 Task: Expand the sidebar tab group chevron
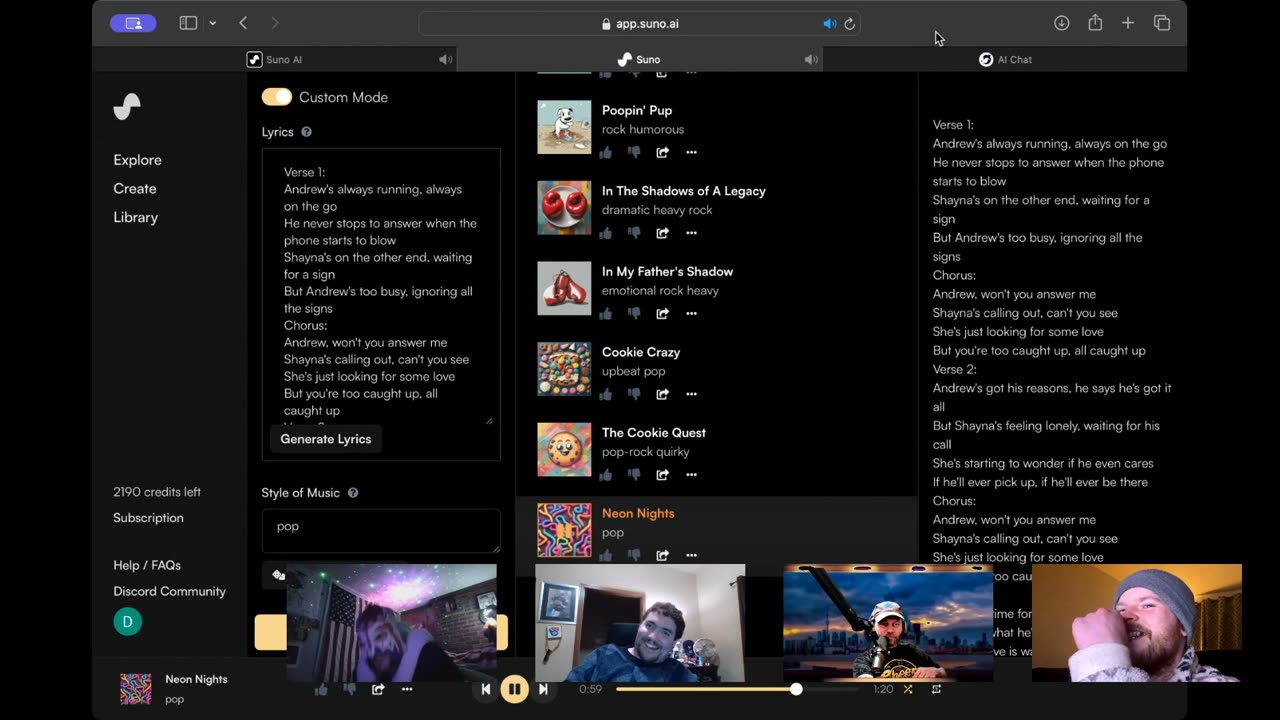212,23
